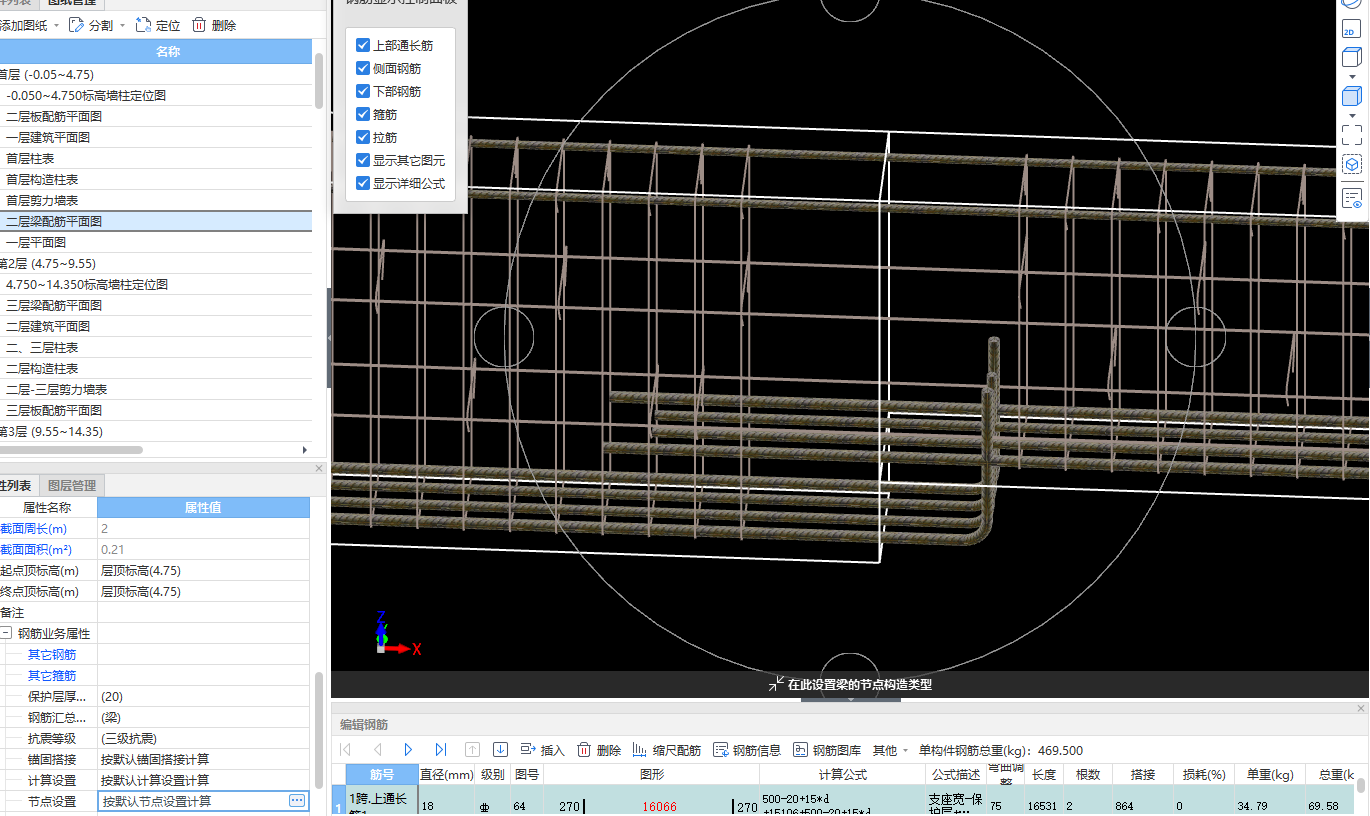
Task: Switch to 2D view icon
Action: click(x=1351, y=30)
